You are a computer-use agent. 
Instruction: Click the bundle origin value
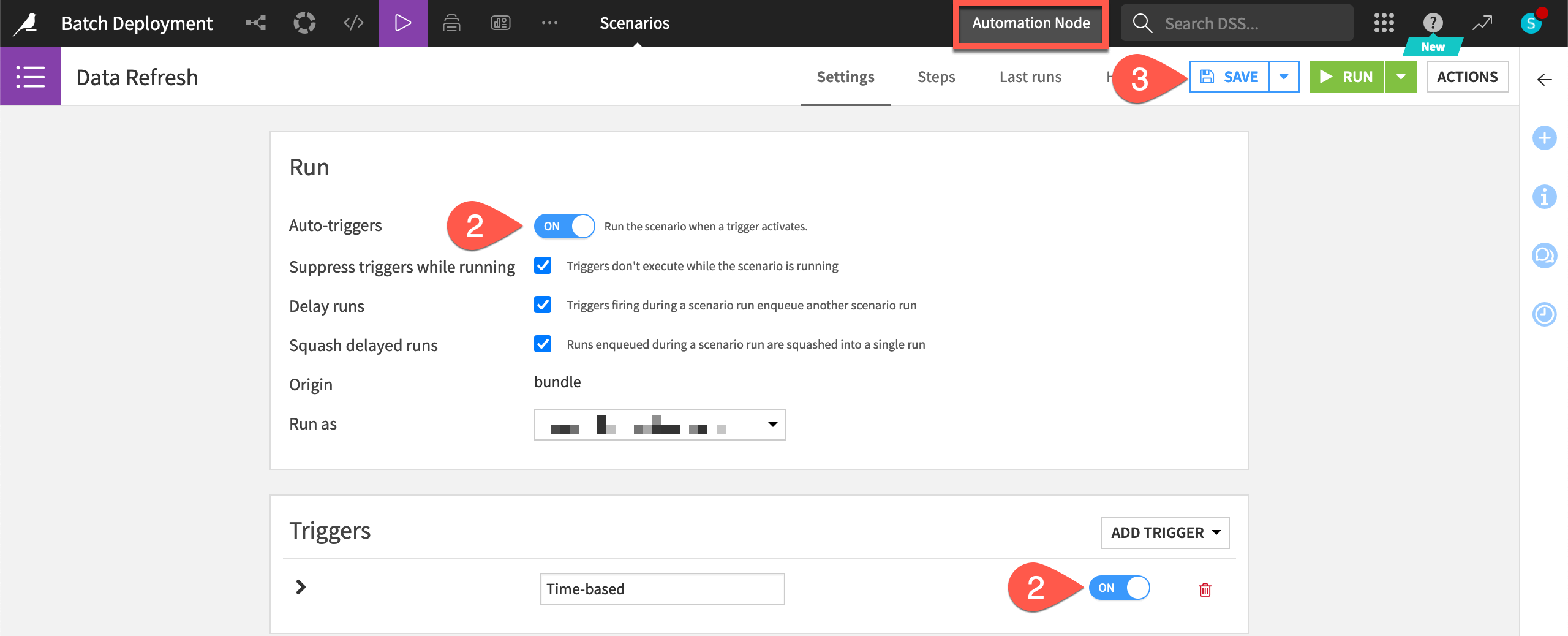[x=557, y=382]
